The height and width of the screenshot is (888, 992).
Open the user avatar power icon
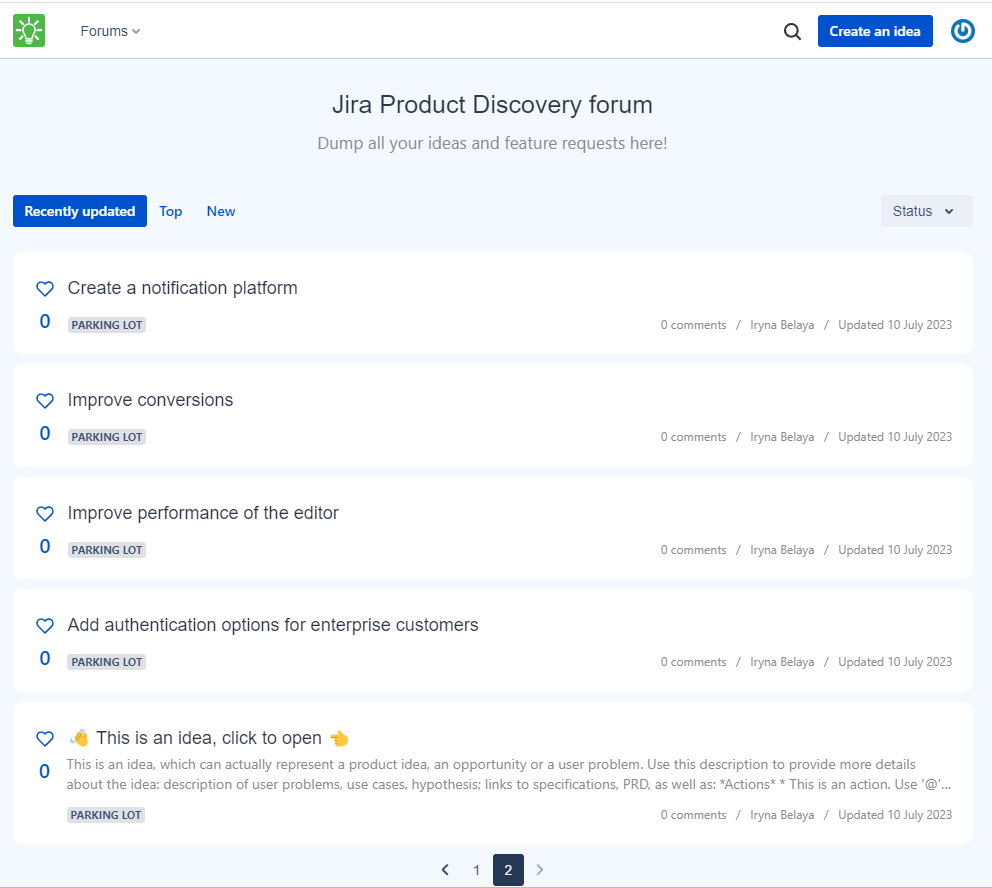click(962, 31)
